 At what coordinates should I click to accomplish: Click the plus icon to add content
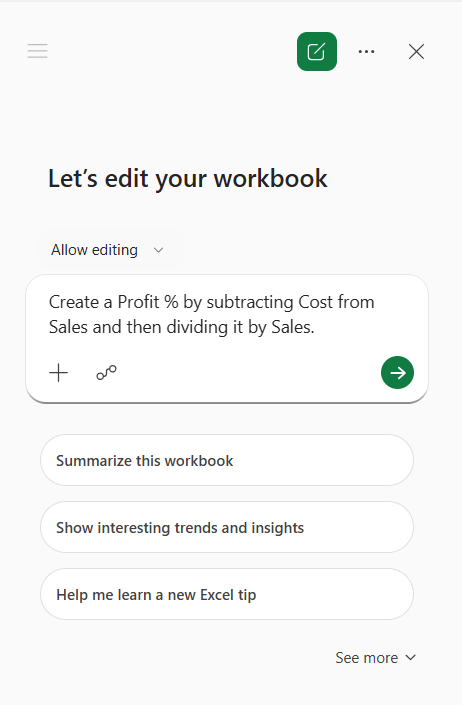click(x=58, y=373)
